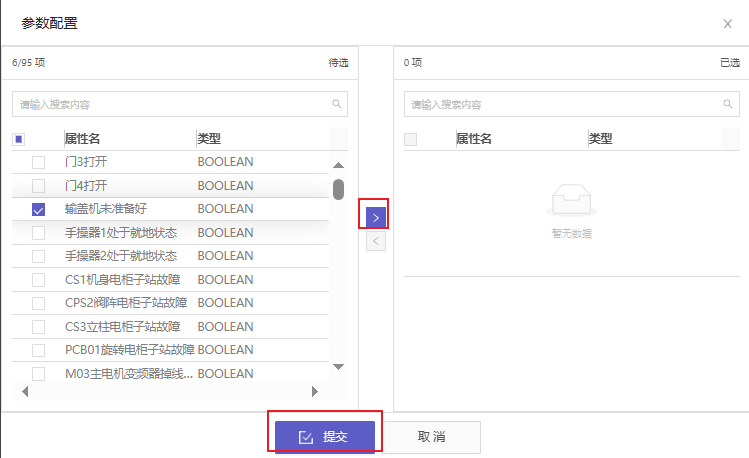Click the 类型 column header in left list
The width and height of the screenshot is (749, 458).
click(209, 139)
